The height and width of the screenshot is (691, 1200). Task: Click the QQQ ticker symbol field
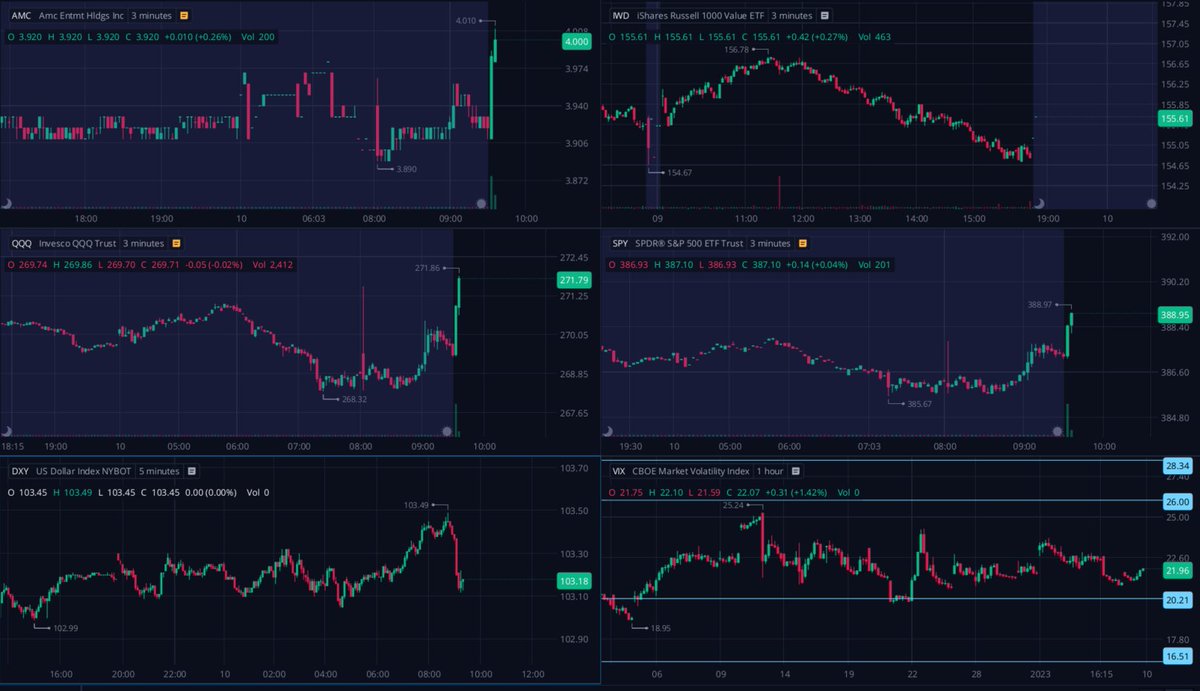(20, 242)
